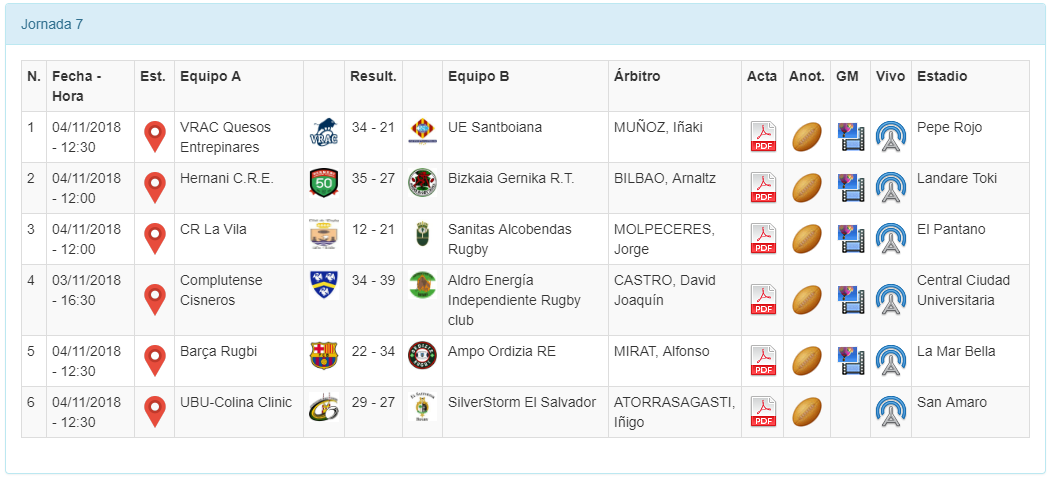Open the PDF acta for VRAC vs UE Santboiana
The image size is (1049, 478).
pos(763,137)
